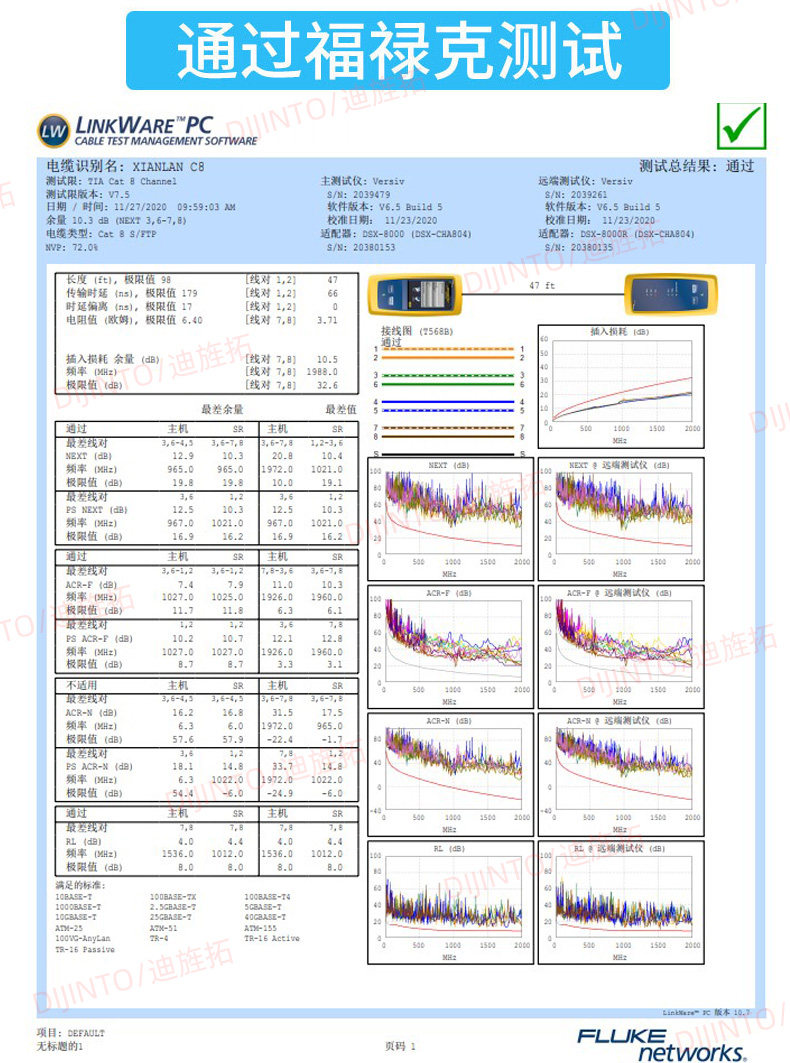Open the ACR-F @ 远端测试仪 graph
This screenshot has width=790, height=1063.
(x=621, y=647)
